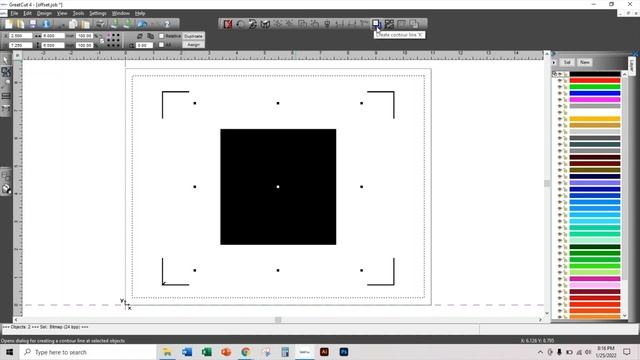The height and width of the screenshot is (360, 640).
Task: Toggle eye visibility for the black layer
Action: [560, 74]
